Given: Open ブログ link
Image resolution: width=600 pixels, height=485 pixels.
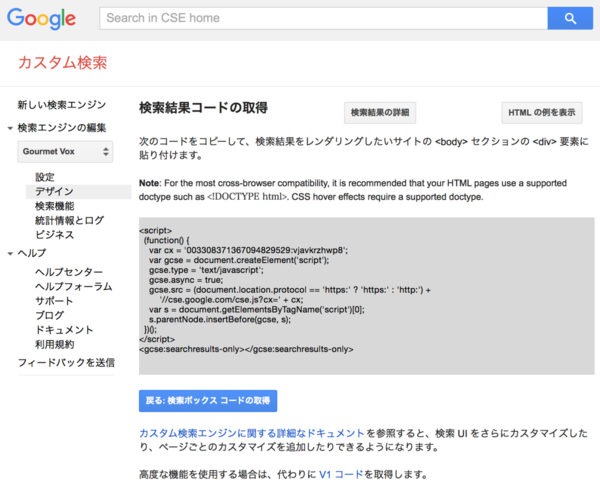Looking at the screenshot, I should click(49, 315).
